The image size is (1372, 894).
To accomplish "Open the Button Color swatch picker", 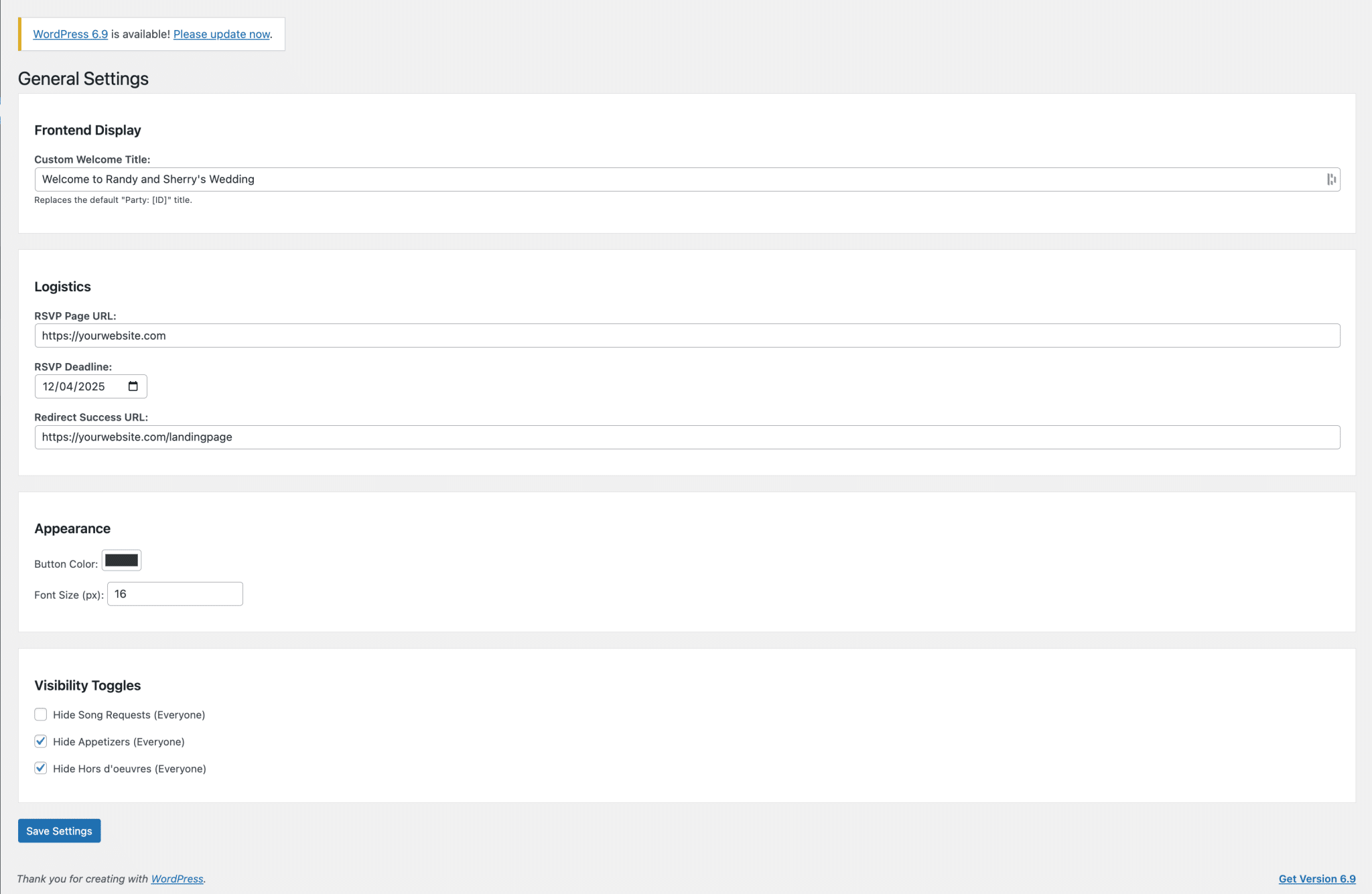I will [121, 561].
